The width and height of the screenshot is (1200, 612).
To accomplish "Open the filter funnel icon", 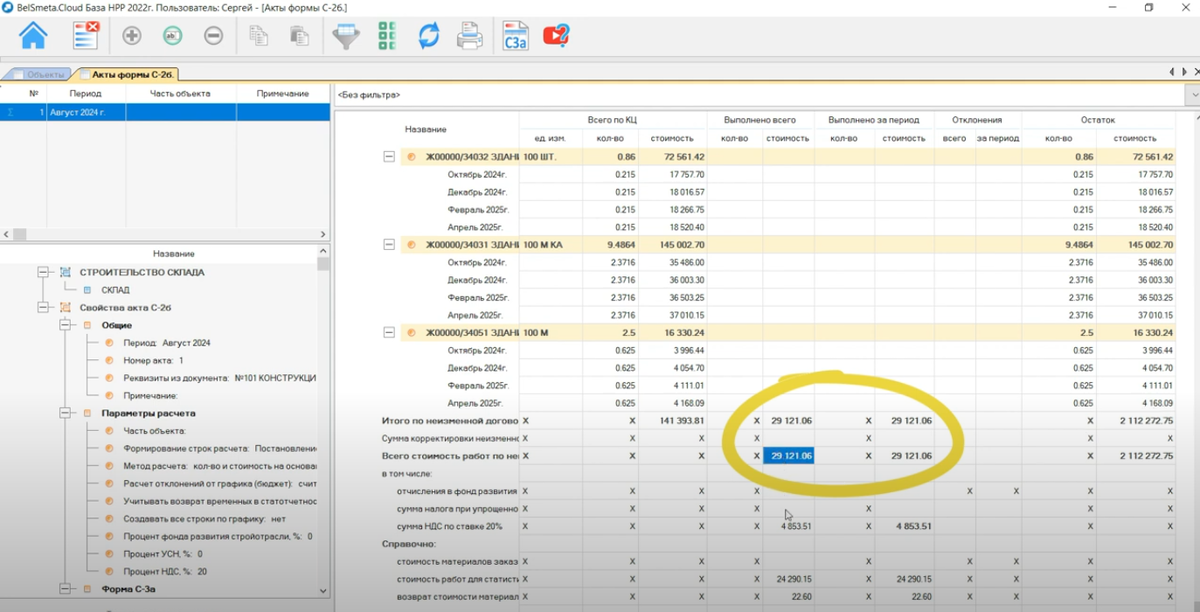I will pos(346,36).
